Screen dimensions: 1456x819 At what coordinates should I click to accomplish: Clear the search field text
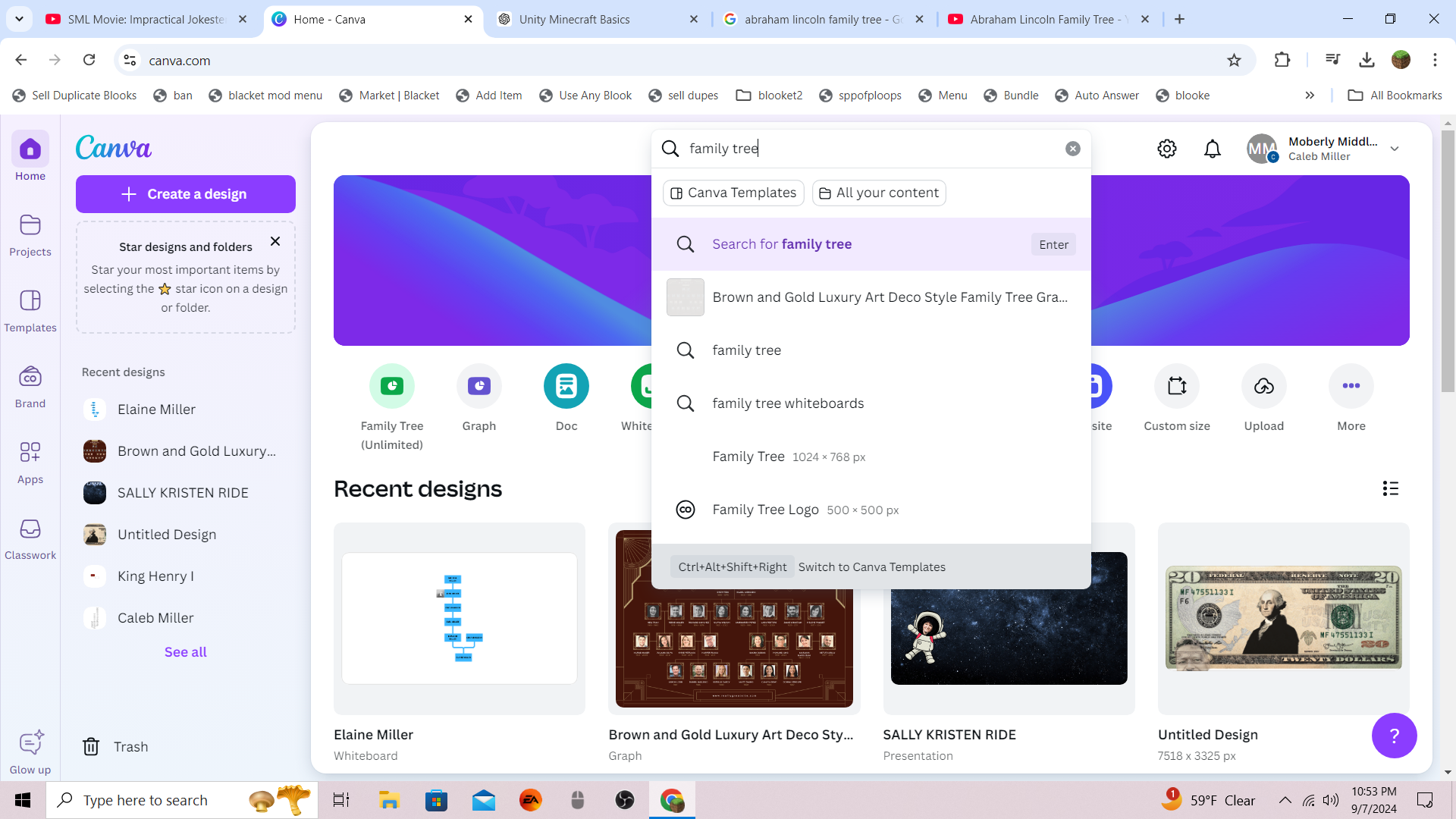click(1072, 149)
